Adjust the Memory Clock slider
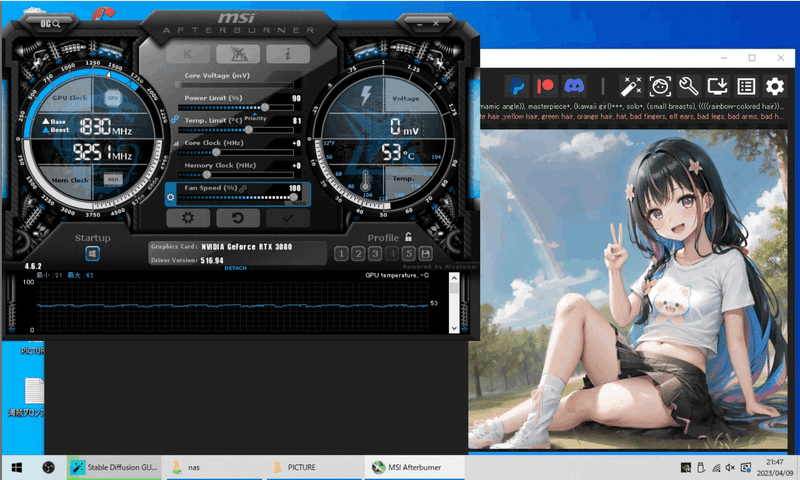 coord(236,174)
